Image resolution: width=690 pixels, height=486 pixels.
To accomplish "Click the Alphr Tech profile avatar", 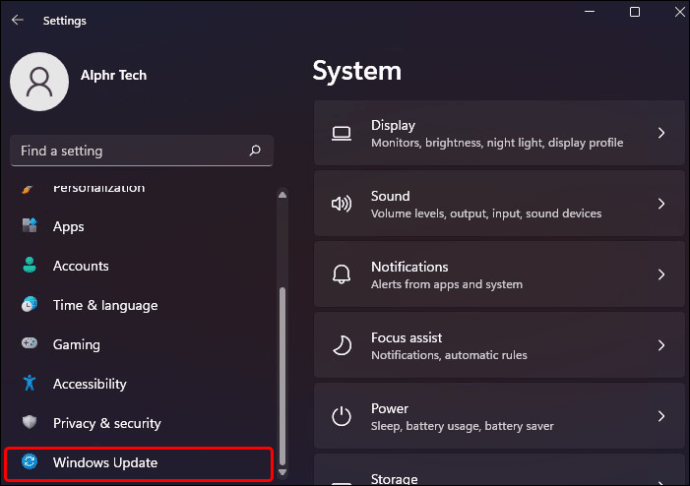I will coord(39,81).
